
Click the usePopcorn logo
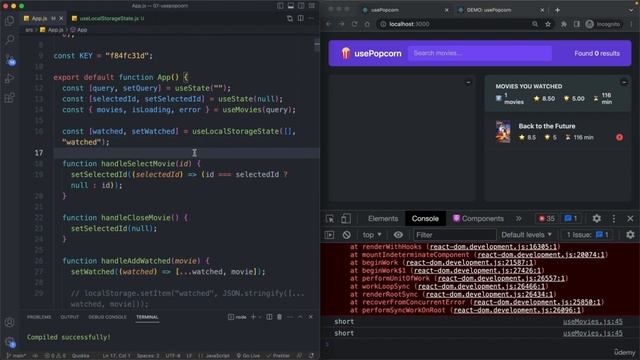click(371, 53)
